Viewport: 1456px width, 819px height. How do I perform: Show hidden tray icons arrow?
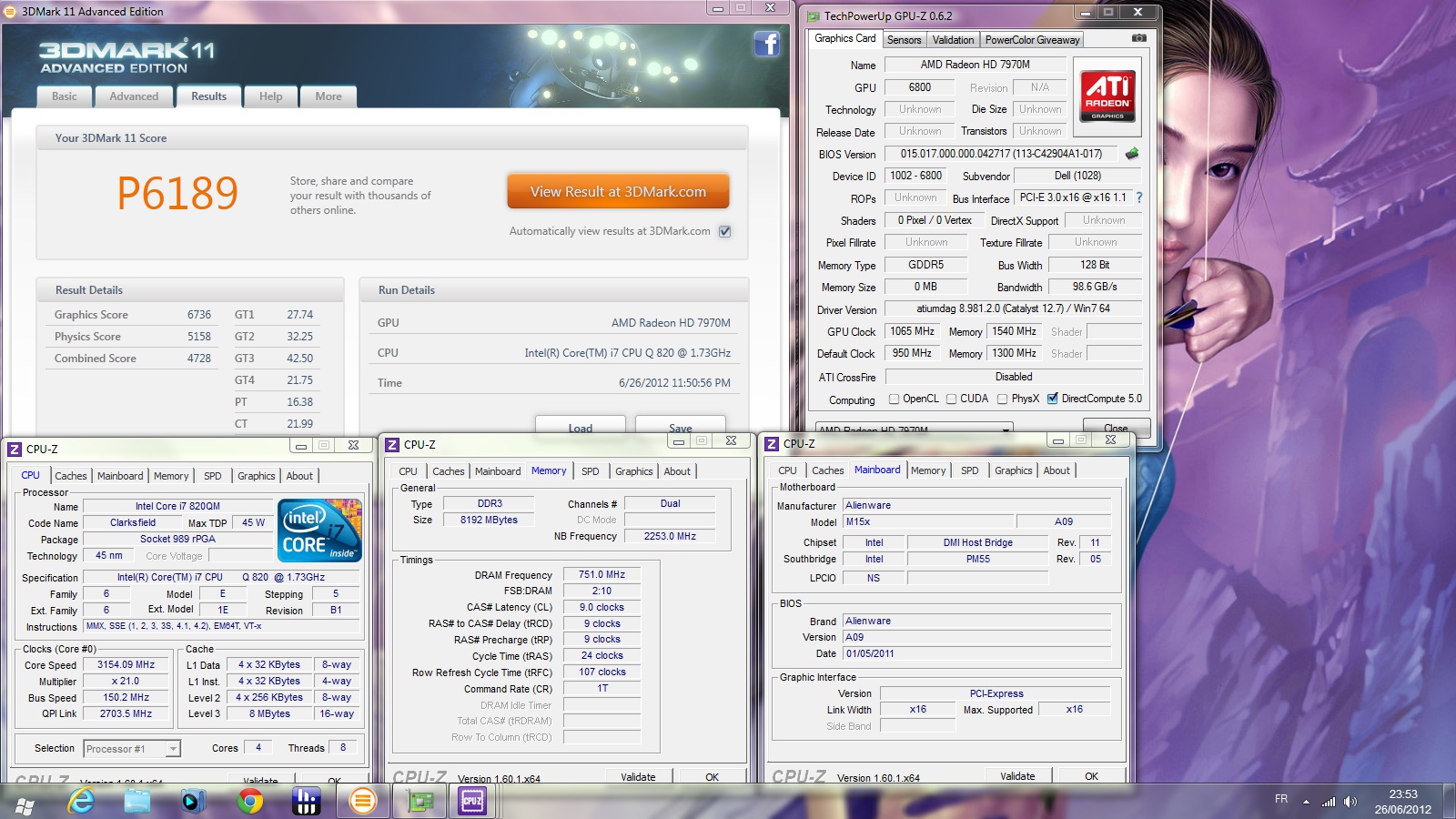[1306, 802]
